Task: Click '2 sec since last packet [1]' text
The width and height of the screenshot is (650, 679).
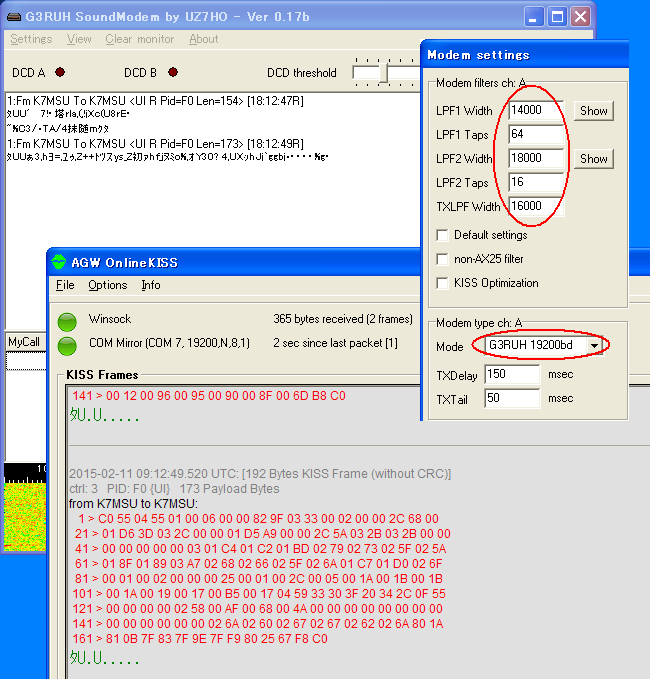Action: [x=336, y=343]
